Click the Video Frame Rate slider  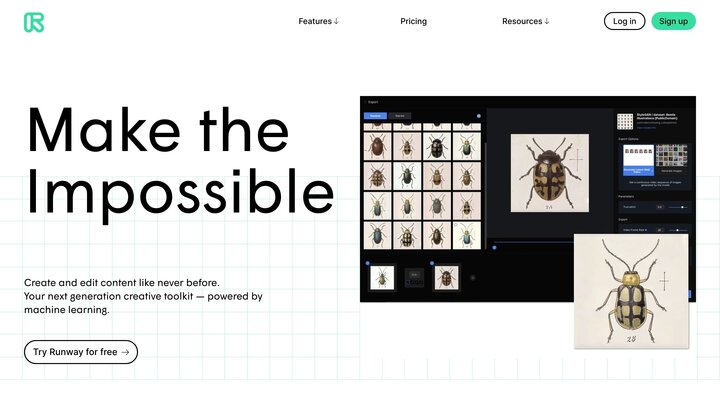point(679,230)
